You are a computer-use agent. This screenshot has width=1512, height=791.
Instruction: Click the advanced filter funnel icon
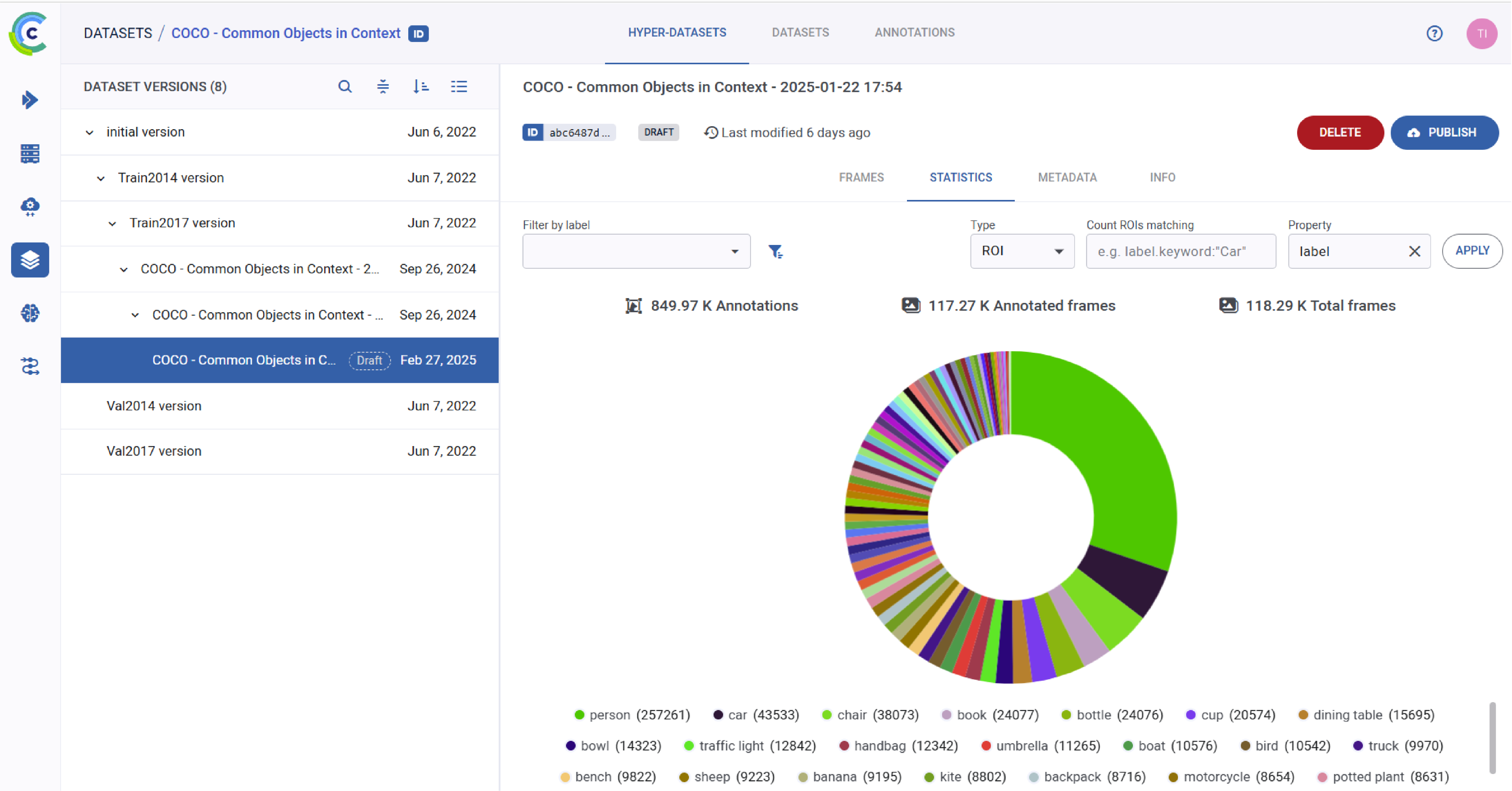click(775, 252)
